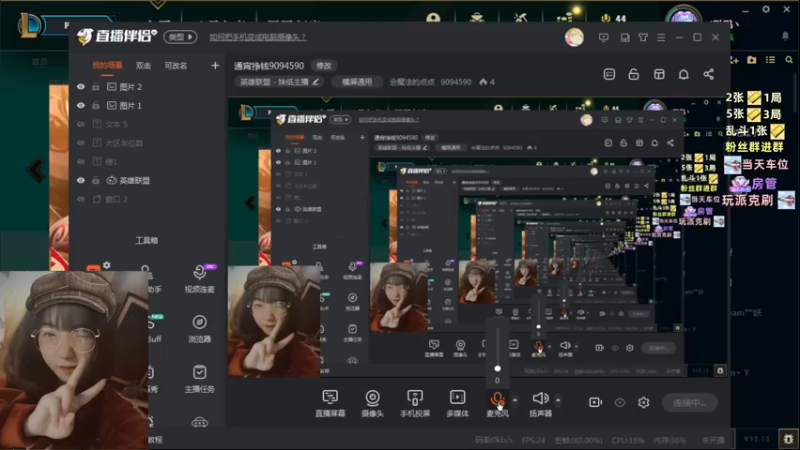Image resolution: width=800 pixels, height=450 pixels.
Task: Expand the microphone volume arrow
Action: click(x=515, y=401)
